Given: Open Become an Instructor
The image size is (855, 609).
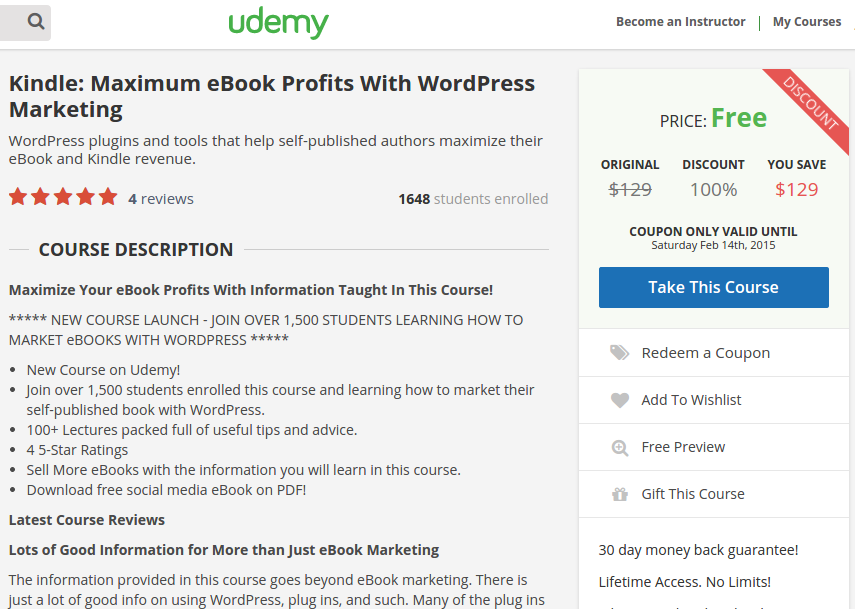Looking at the screenshot, I should coord(680,21).
